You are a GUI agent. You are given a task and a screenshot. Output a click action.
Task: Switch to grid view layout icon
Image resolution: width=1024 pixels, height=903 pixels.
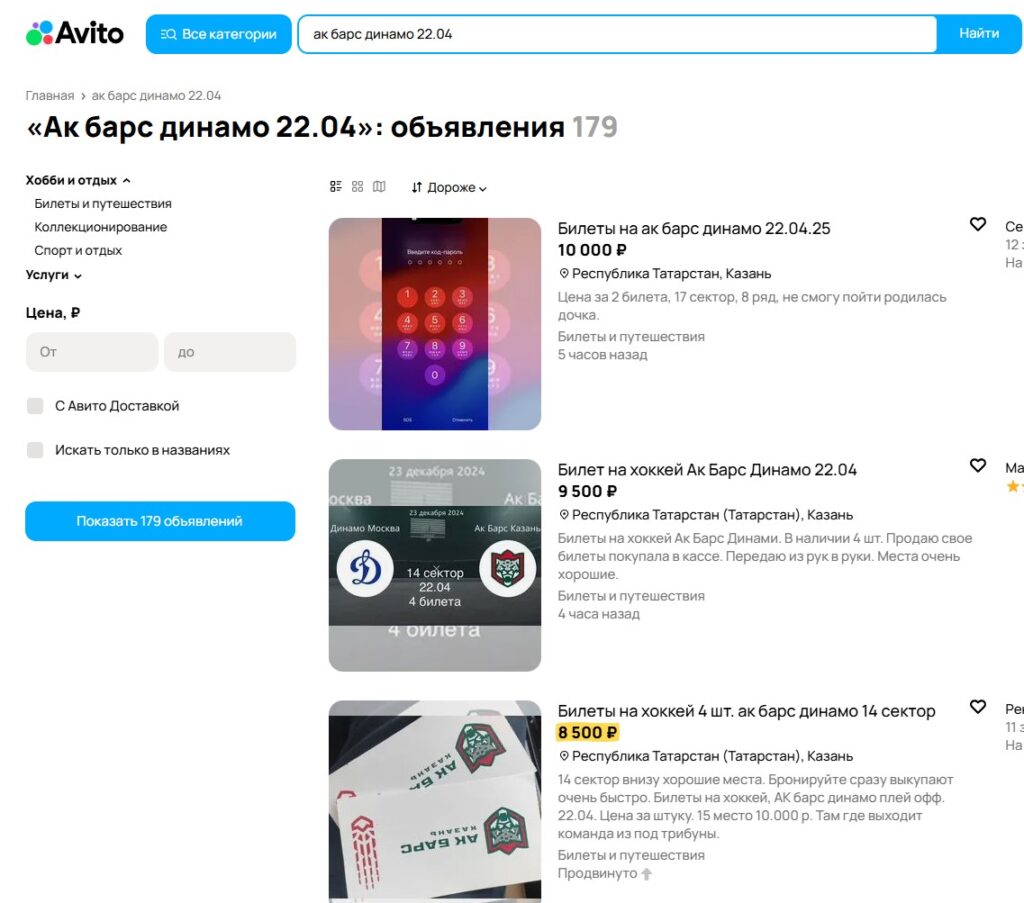[357, 187]
